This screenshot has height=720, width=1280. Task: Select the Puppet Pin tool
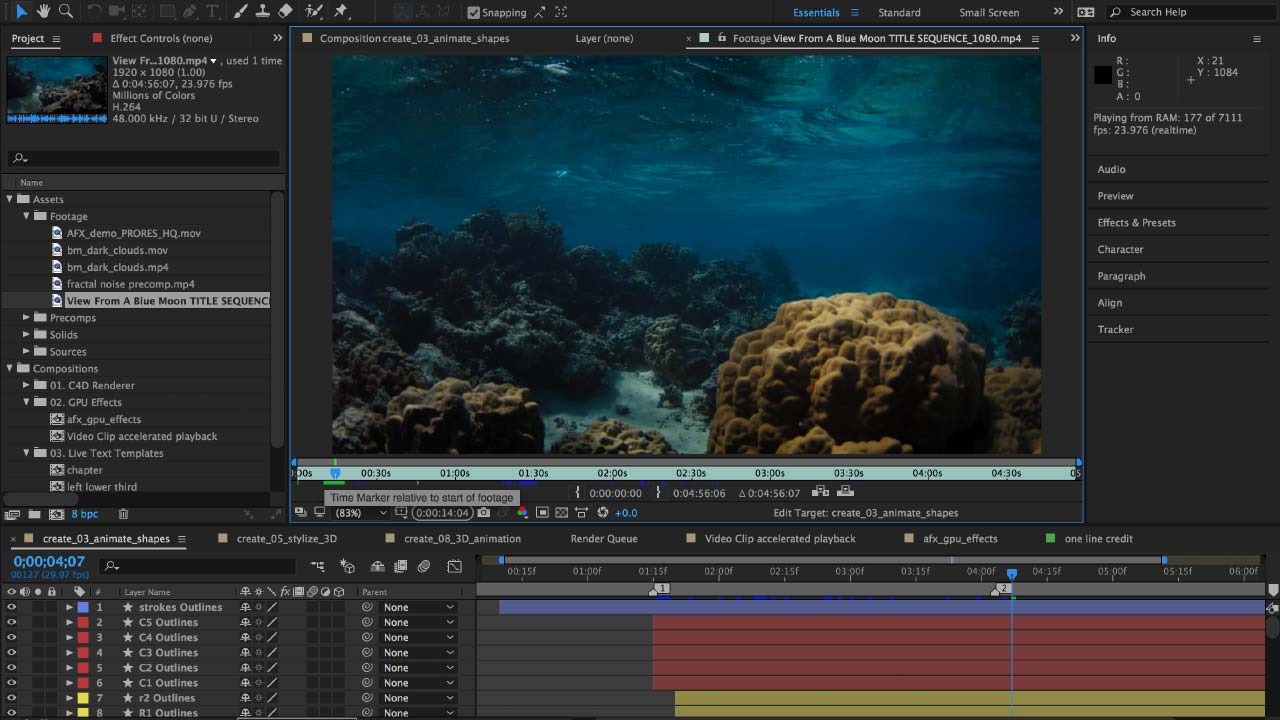[341, 12]
